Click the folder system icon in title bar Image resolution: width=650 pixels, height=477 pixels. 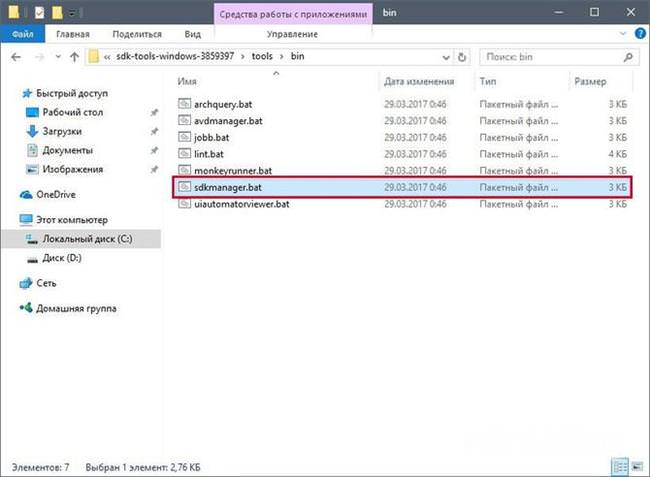14,12
